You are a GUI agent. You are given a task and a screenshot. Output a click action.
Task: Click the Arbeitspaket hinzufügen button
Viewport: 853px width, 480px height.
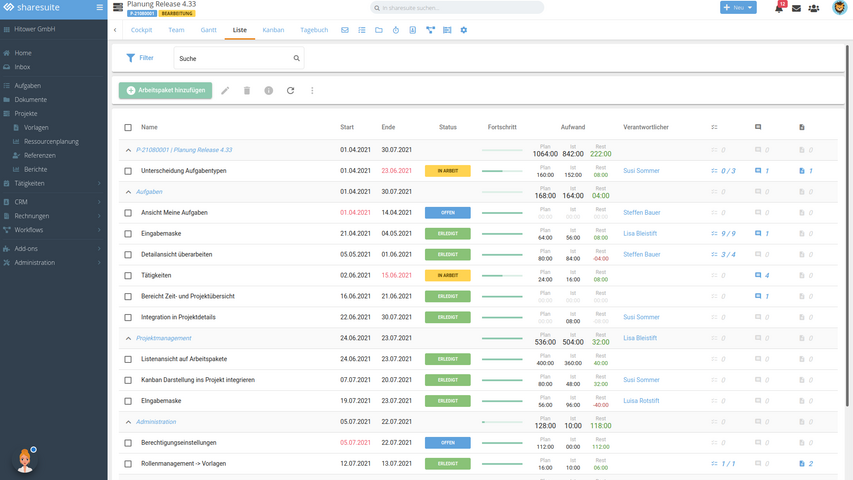coord(165,91)
